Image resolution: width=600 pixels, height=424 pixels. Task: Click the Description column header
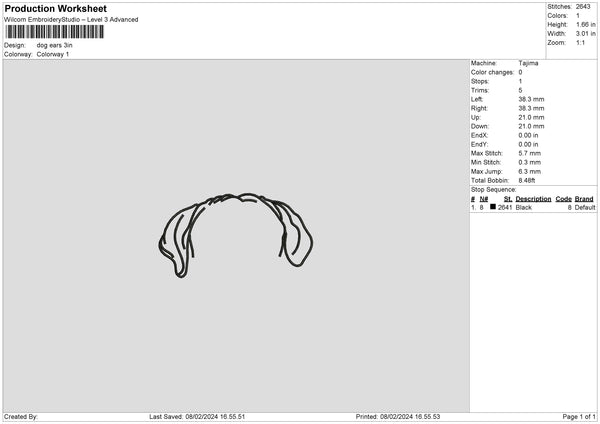(x=533, y=199)
